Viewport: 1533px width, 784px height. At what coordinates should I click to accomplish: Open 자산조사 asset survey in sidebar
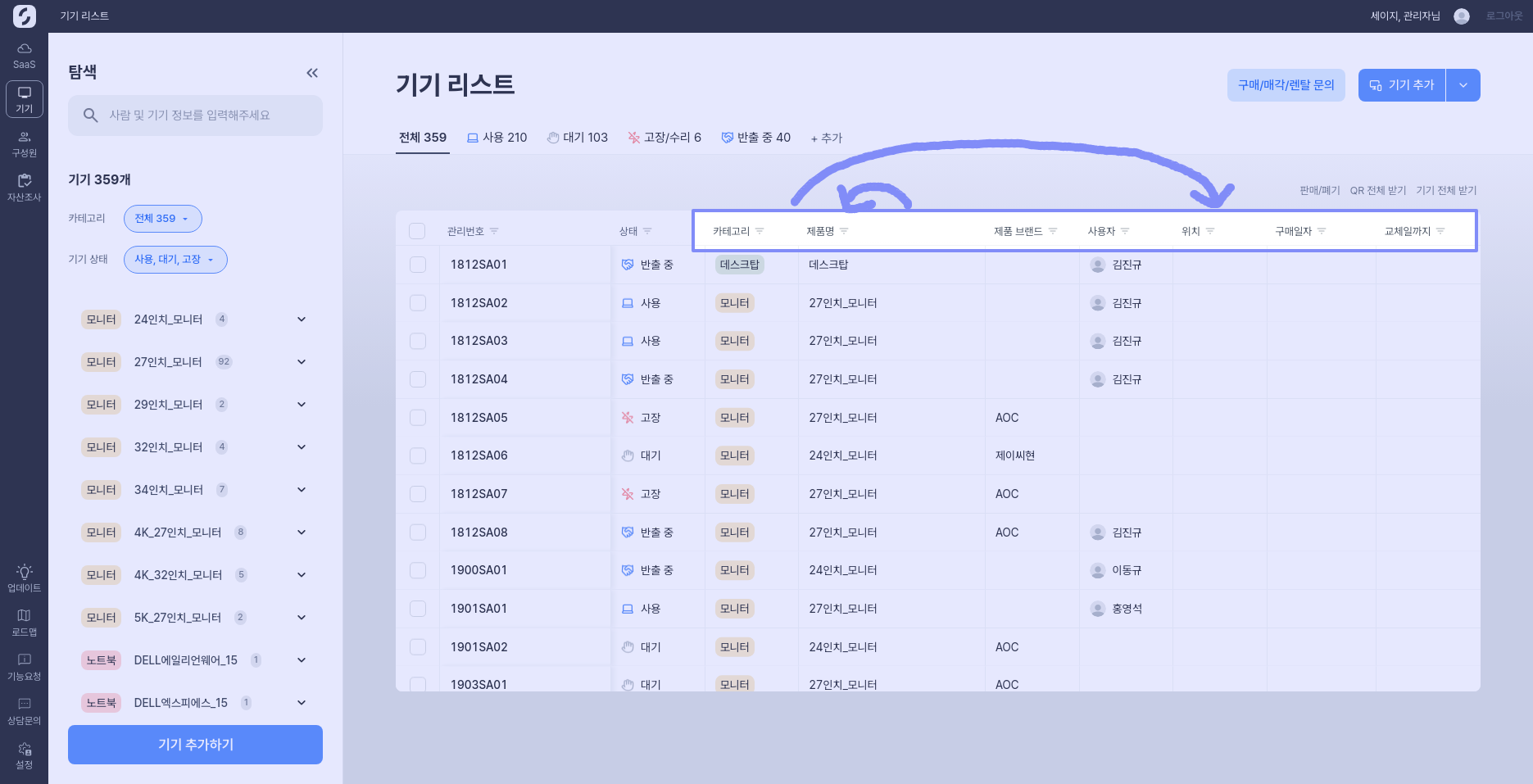[24, 188]
